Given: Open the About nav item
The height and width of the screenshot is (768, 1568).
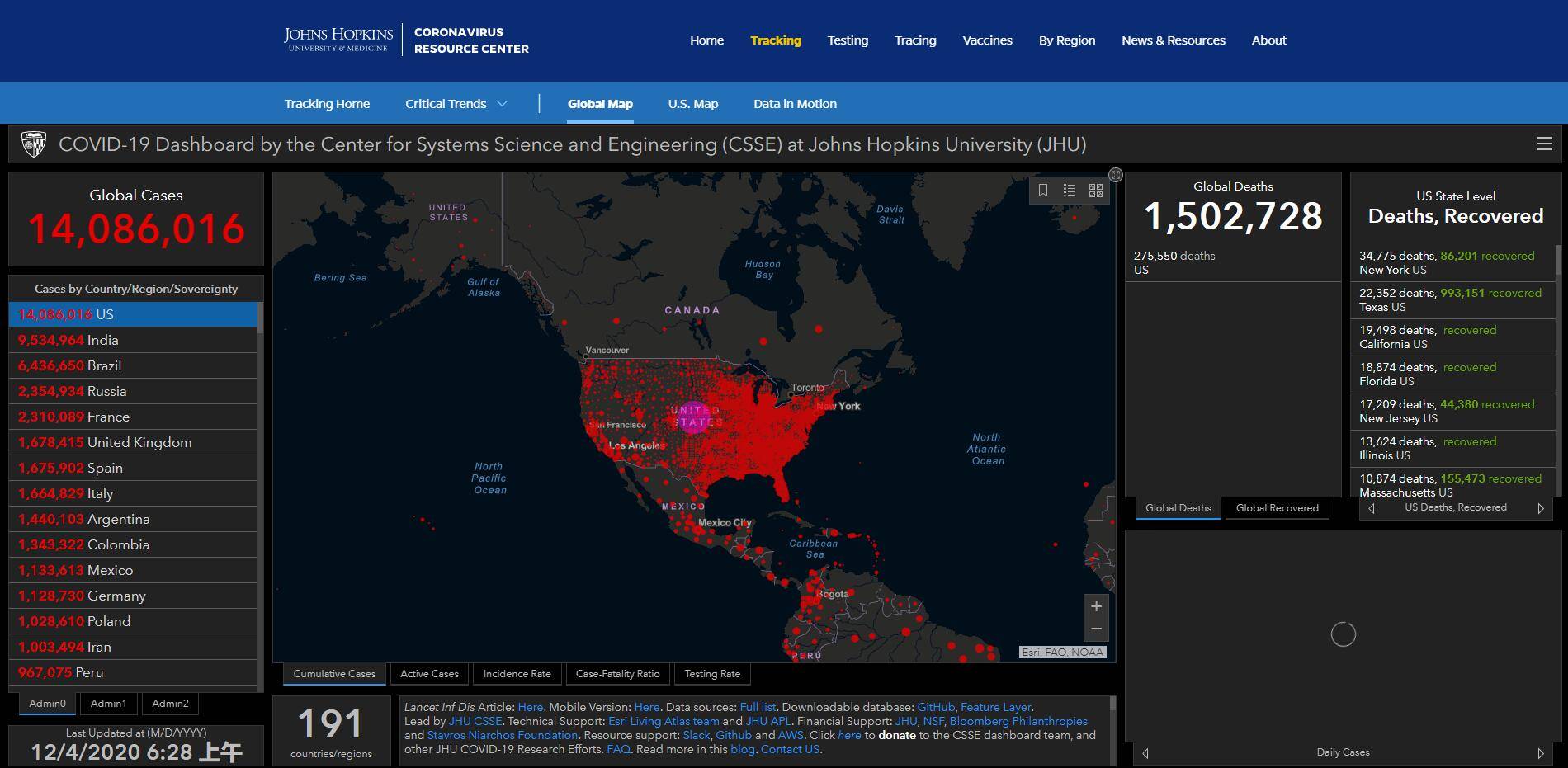Looking at the screenshot, I should point(1269,40).
